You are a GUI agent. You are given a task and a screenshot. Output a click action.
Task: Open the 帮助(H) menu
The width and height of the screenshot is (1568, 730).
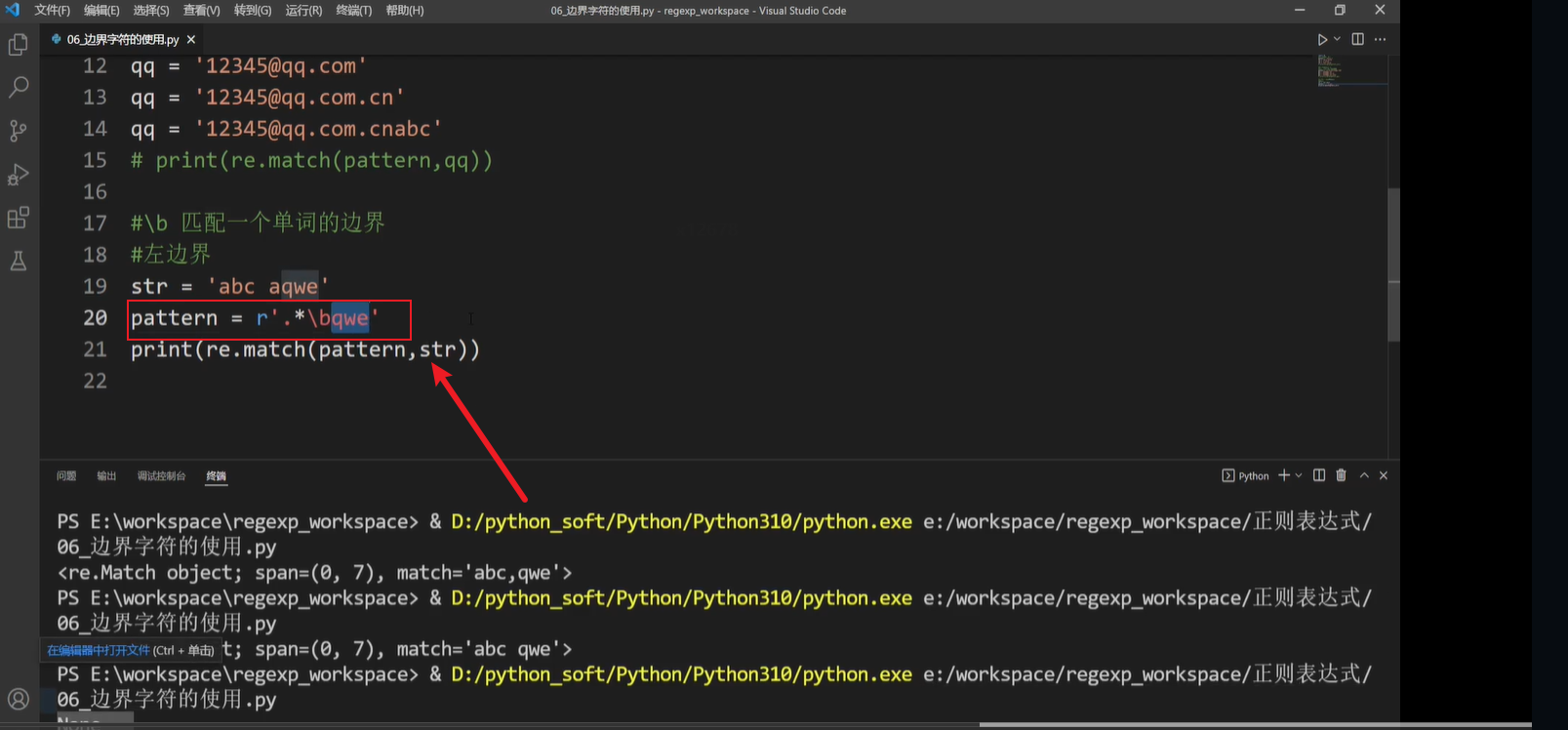(x=404, y=10)
